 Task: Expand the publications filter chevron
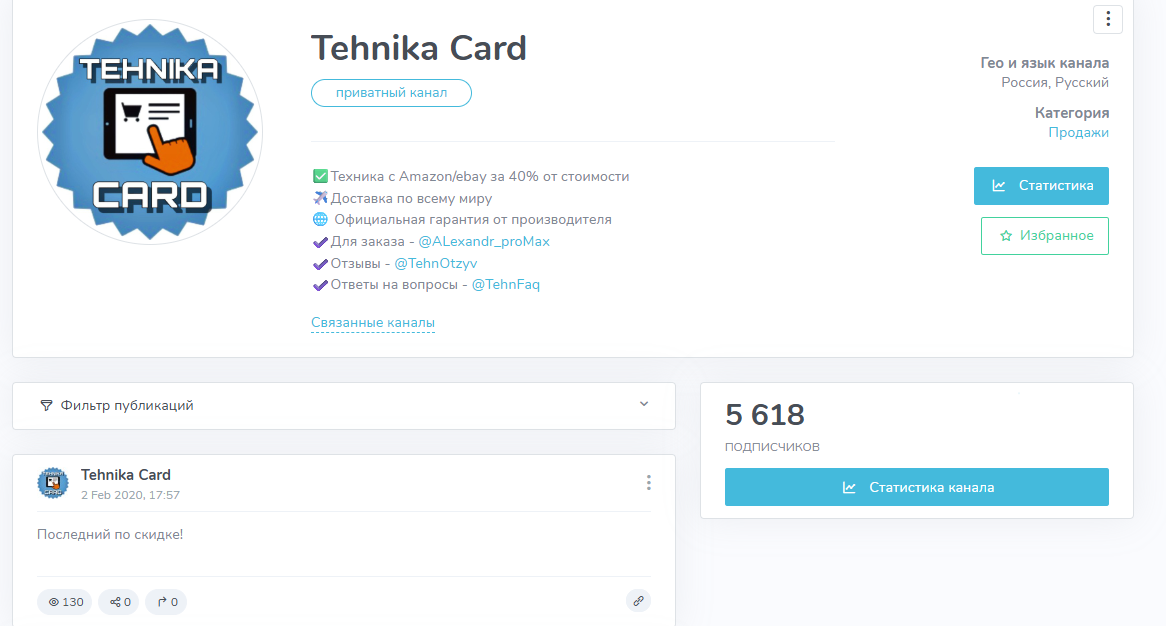pyautogui.click(x=644, y=404)
